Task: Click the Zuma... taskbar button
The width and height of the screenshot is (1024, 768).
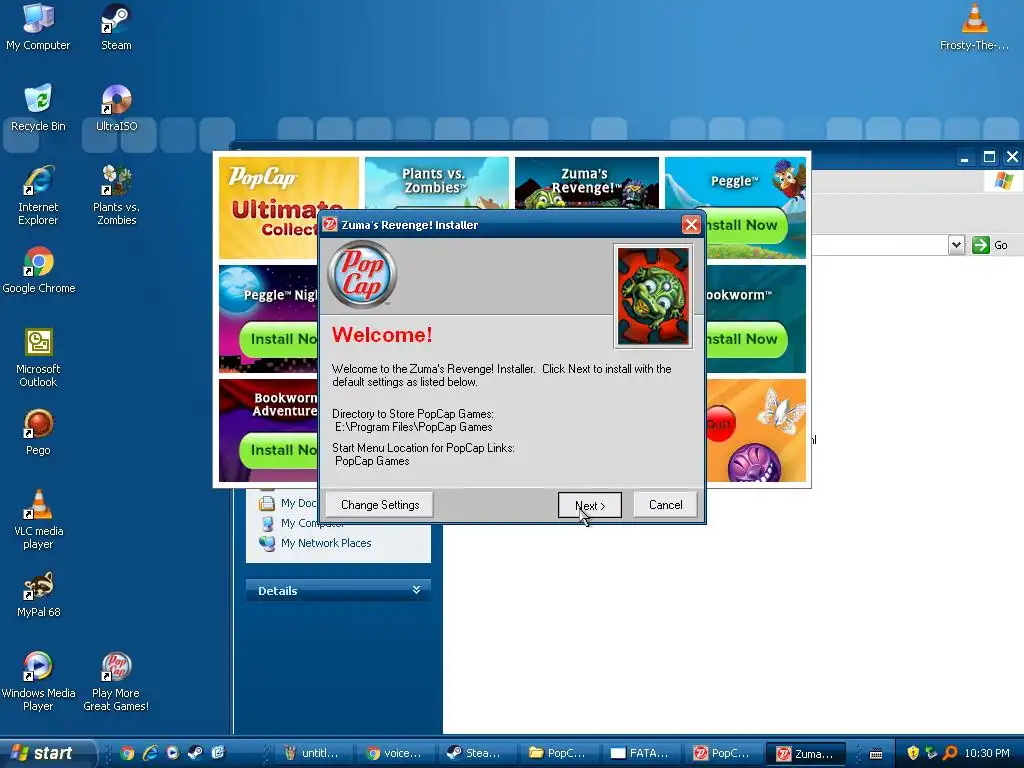Action: click(x=806, y=754)
